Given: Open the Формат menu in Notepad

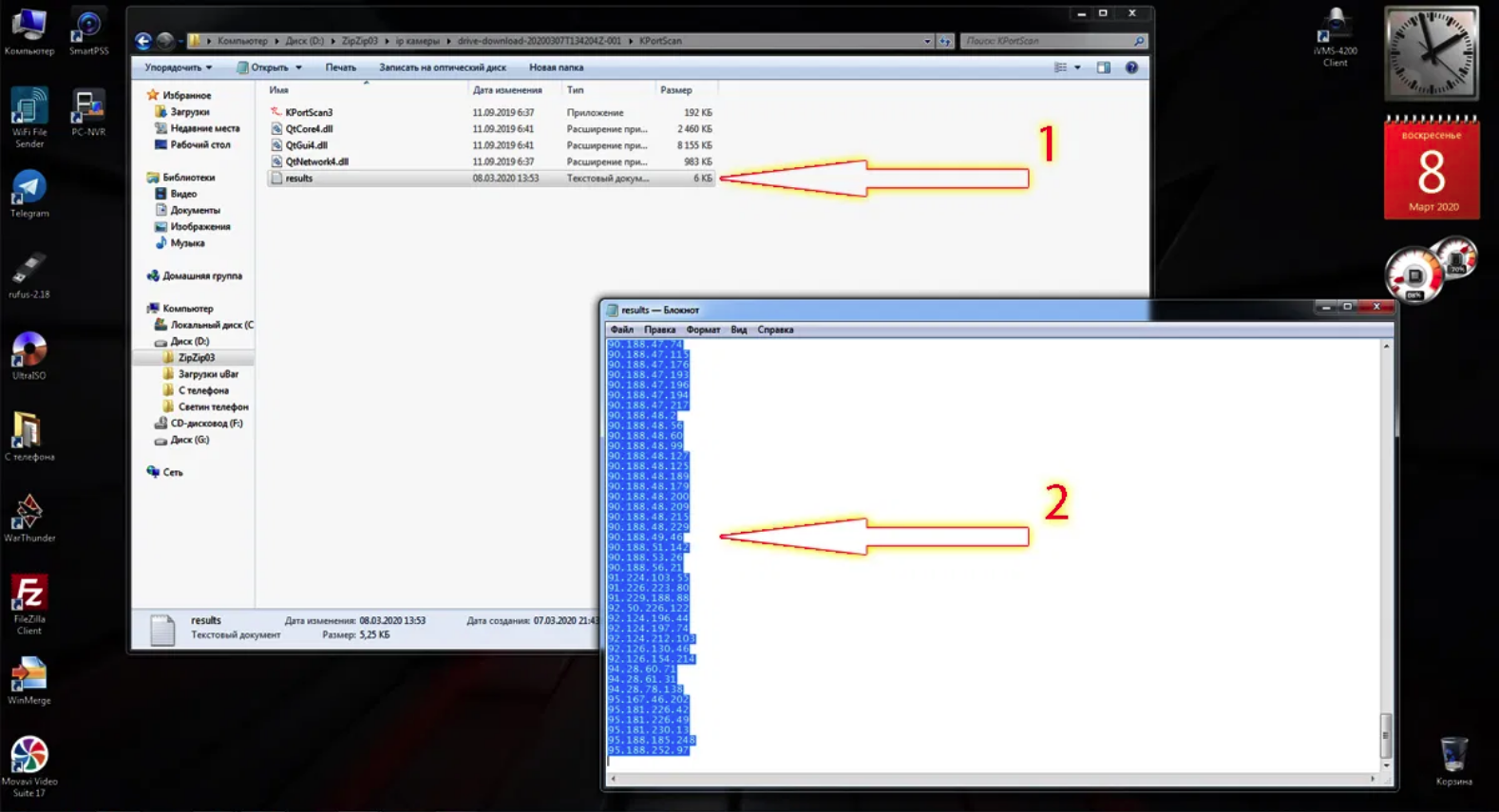Looking at the screenshot, I should (x=703, y=330).
